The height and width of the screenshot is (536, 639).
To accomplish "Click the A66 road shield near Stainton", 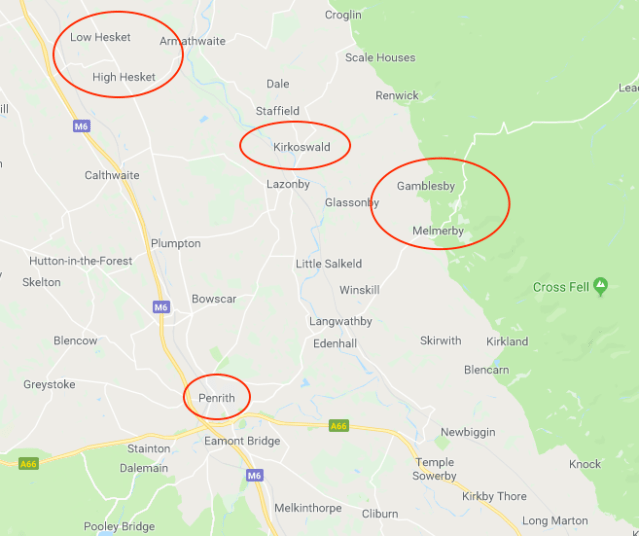I will 29,464.
